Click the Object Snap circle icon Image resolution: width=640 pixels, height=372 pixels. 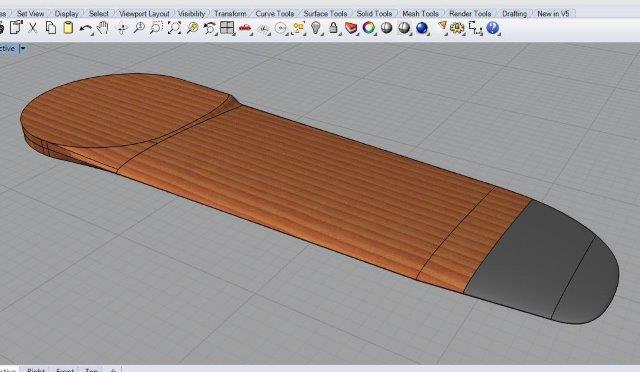pyautogui.click(x=281, y=28)
